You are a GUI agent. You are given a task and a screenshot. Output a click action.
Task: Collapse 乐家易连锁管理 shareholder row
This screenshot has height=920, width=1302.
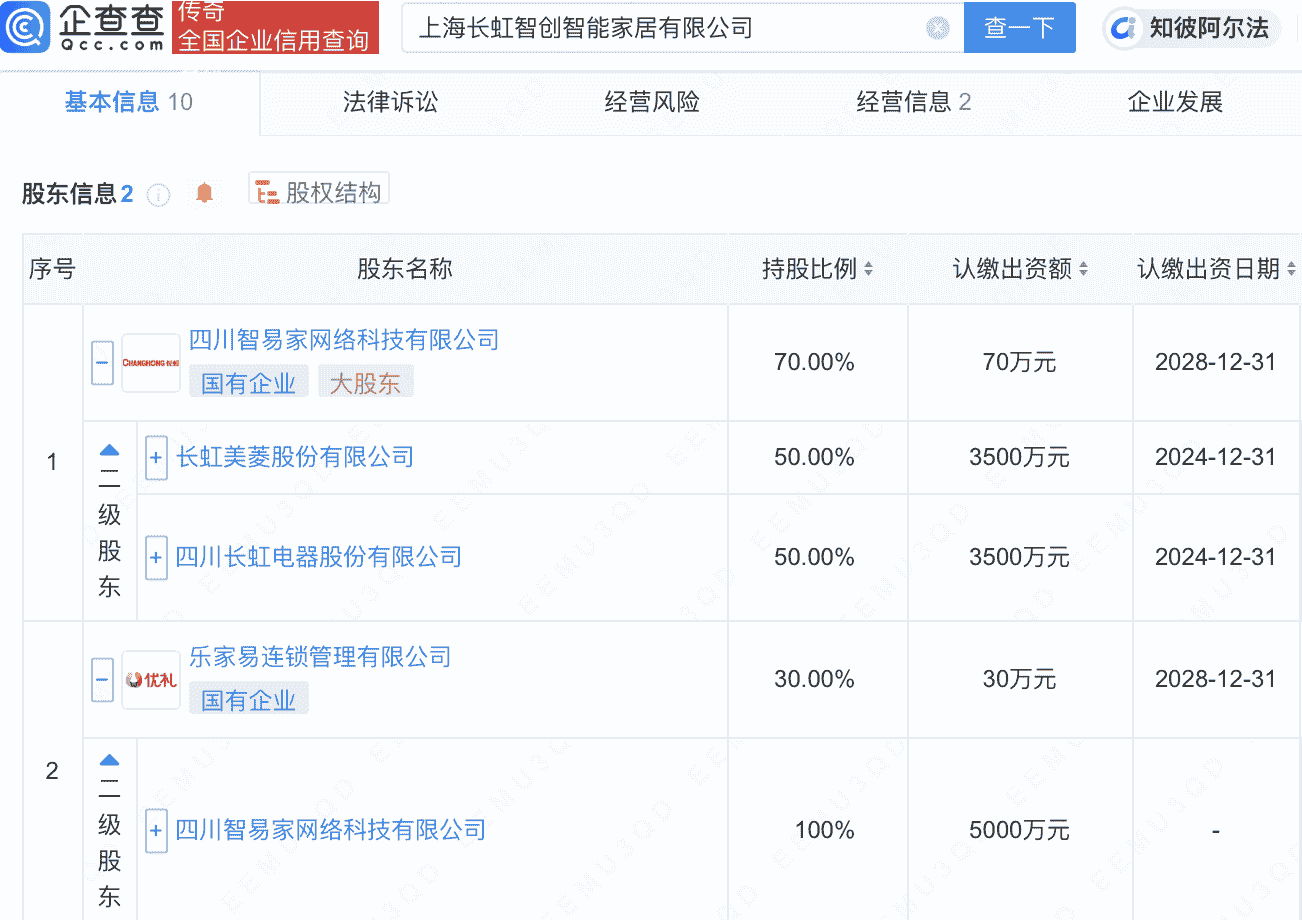tap(102, 680)
